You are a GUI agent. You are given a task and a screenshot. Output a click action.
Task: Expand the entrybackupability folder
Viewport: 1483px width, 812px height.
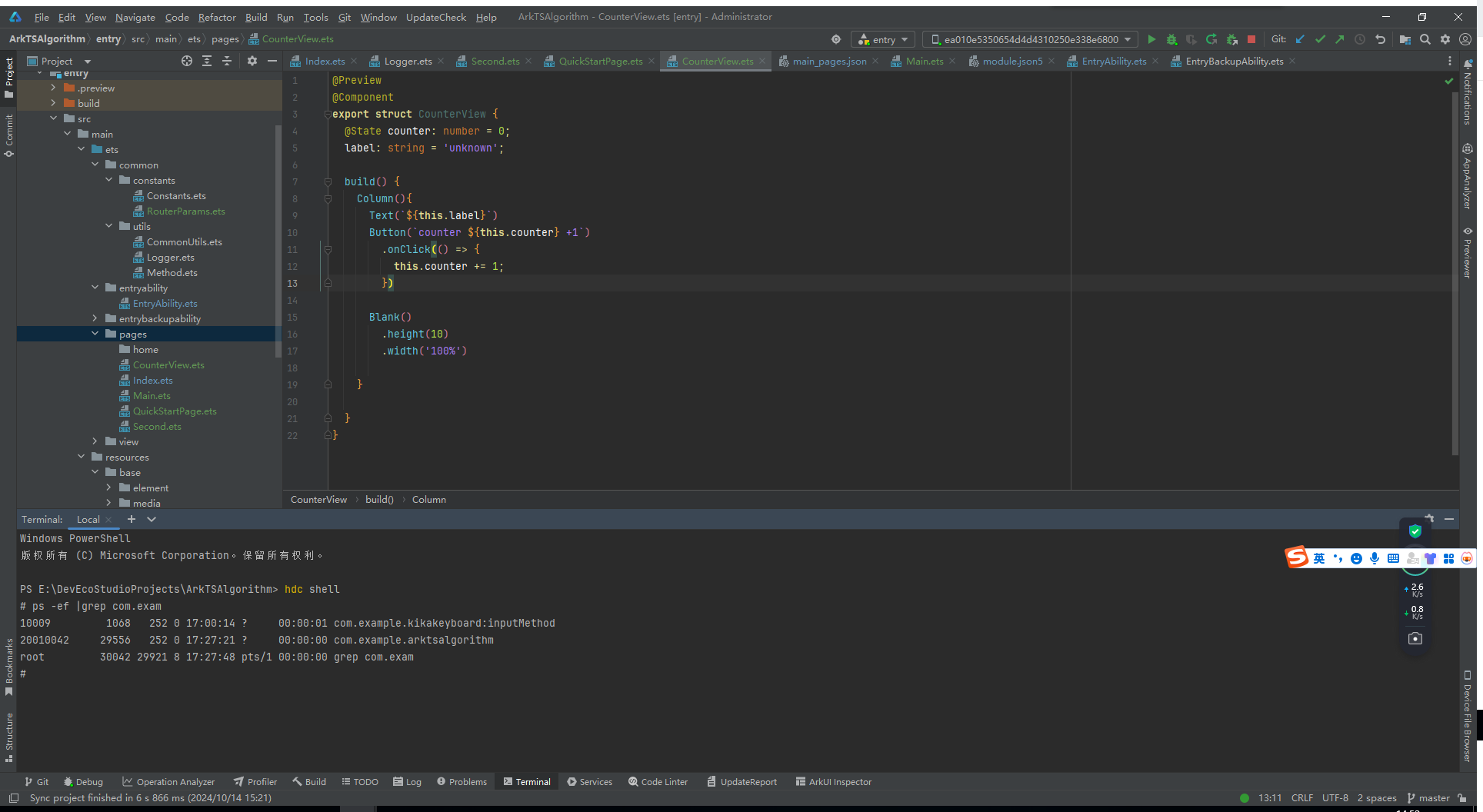(95, 318)
